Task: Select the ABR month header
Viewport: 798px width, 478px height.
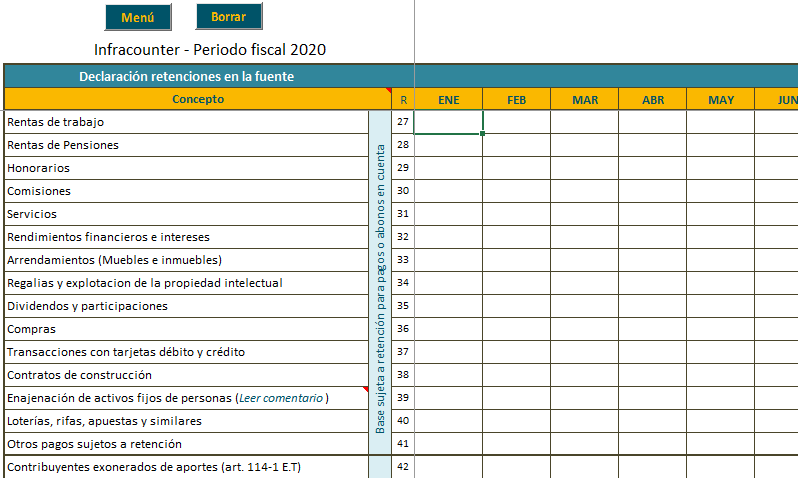Action: click(x=652, y=99)
